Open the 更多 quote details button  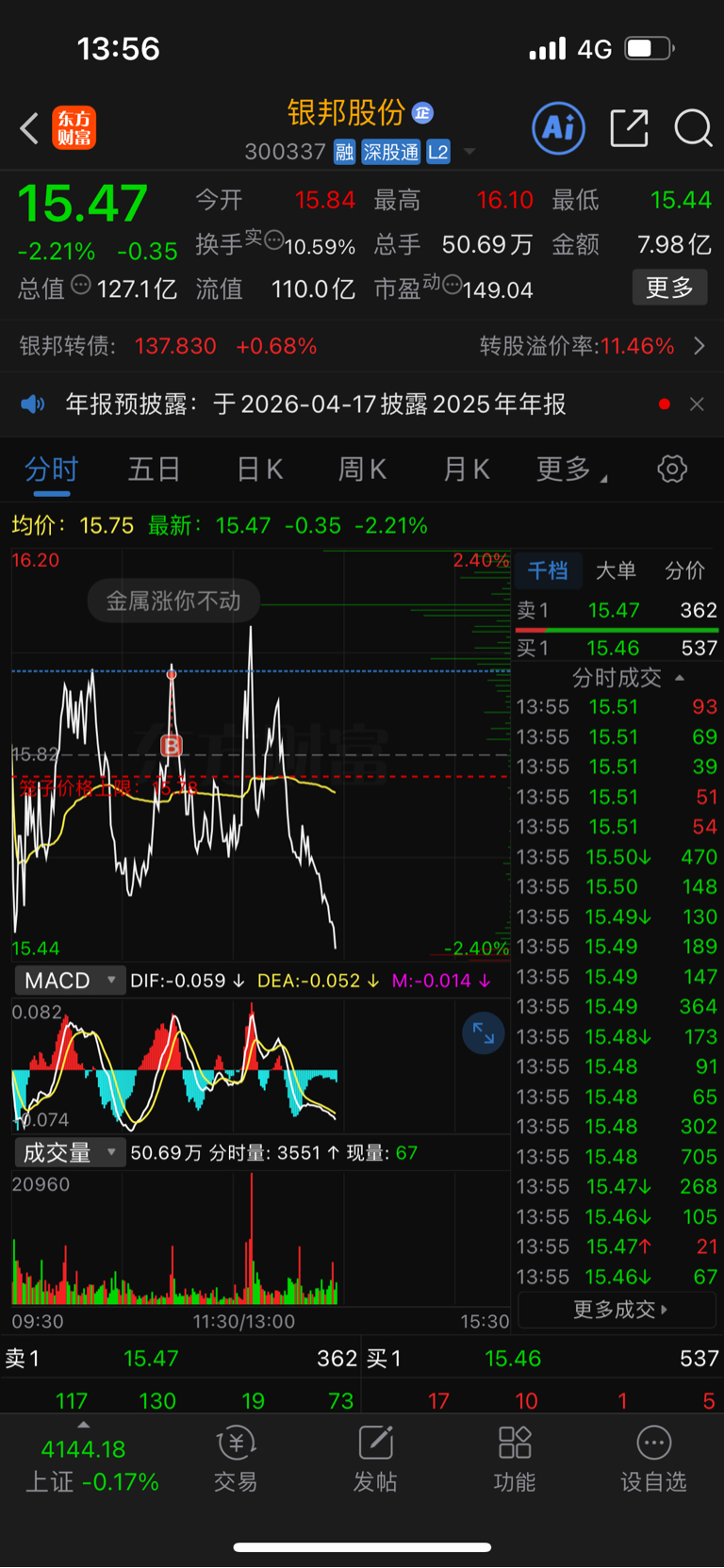coord(669,288)
